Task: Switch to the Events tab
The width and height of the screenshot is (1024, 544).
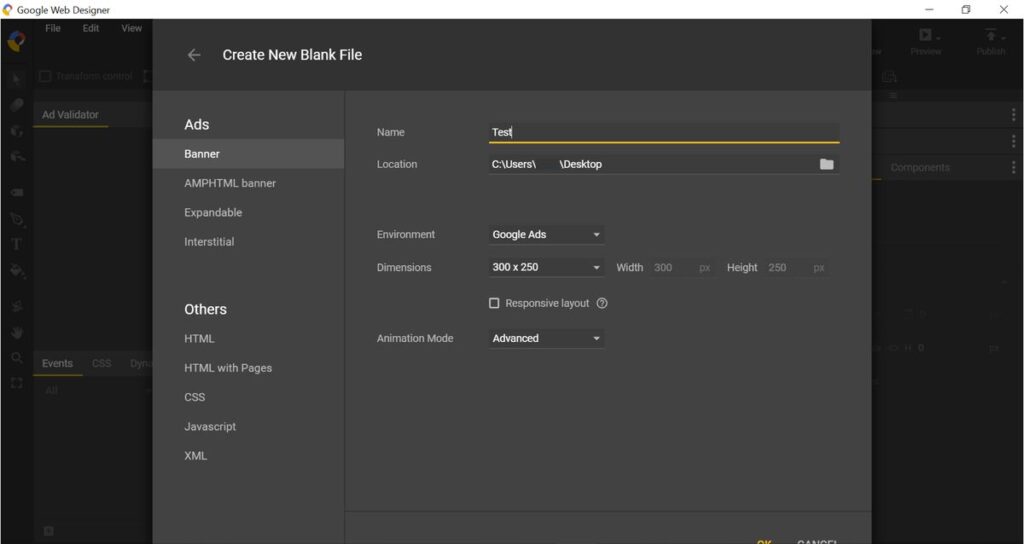Action: (57, 364)
